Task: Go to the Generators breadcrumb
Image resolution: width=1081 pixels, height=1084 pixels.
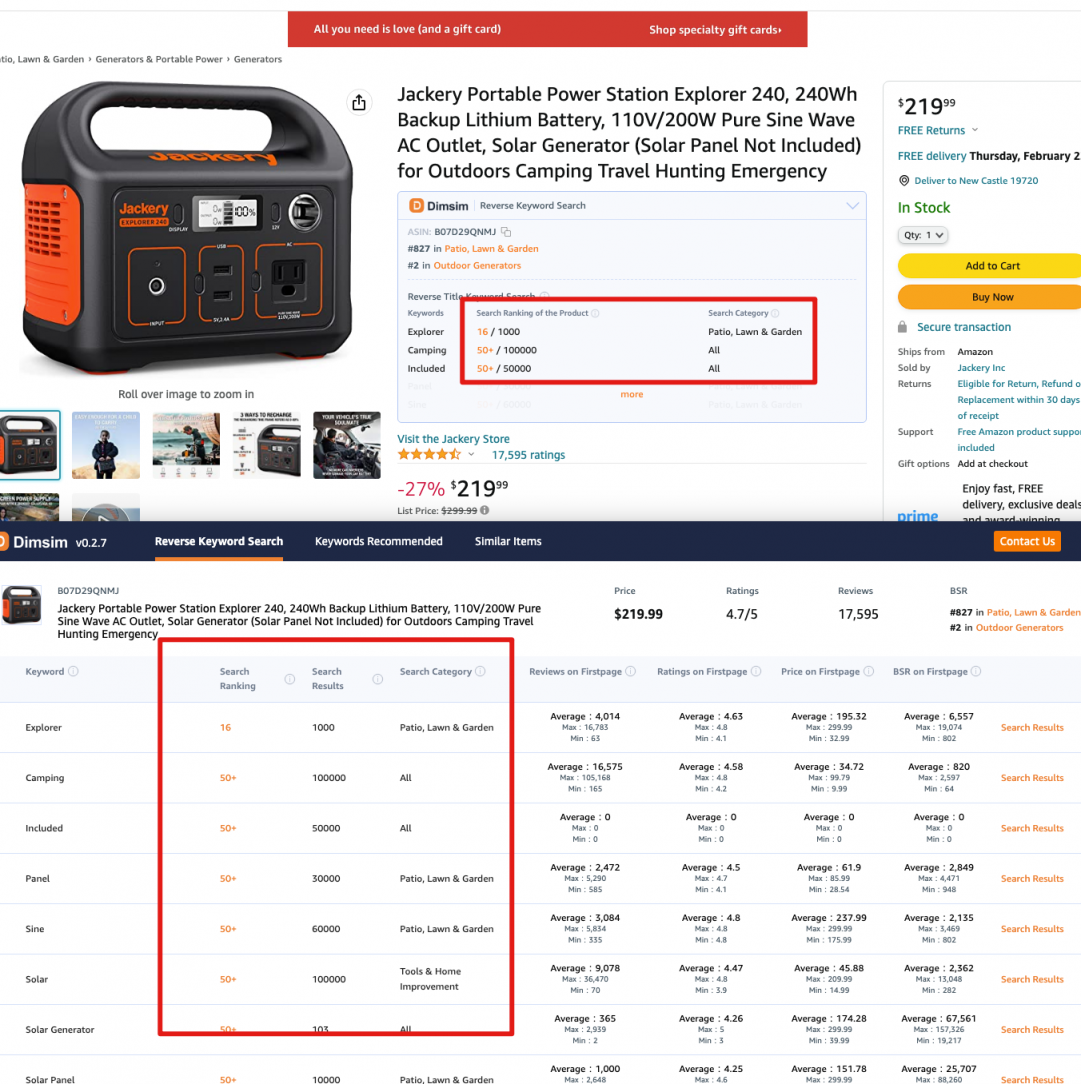Action: coord(258,59)
